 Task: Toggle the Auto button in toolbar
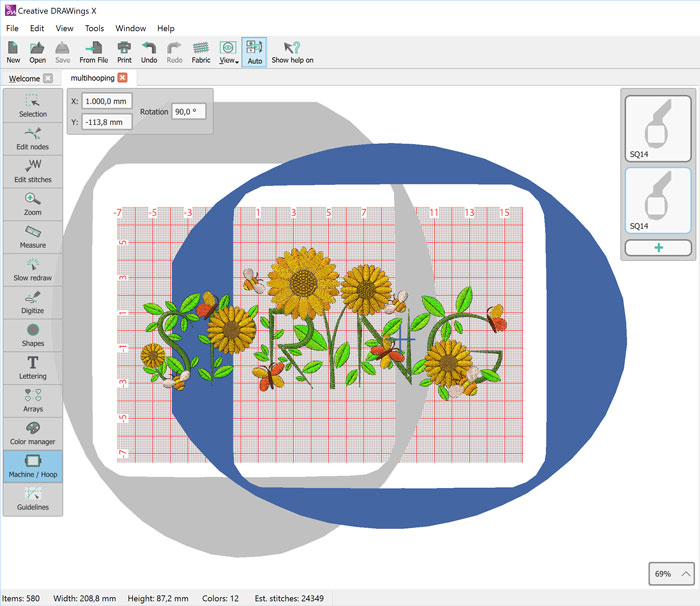pyautogui.click(x=254, y=52)
